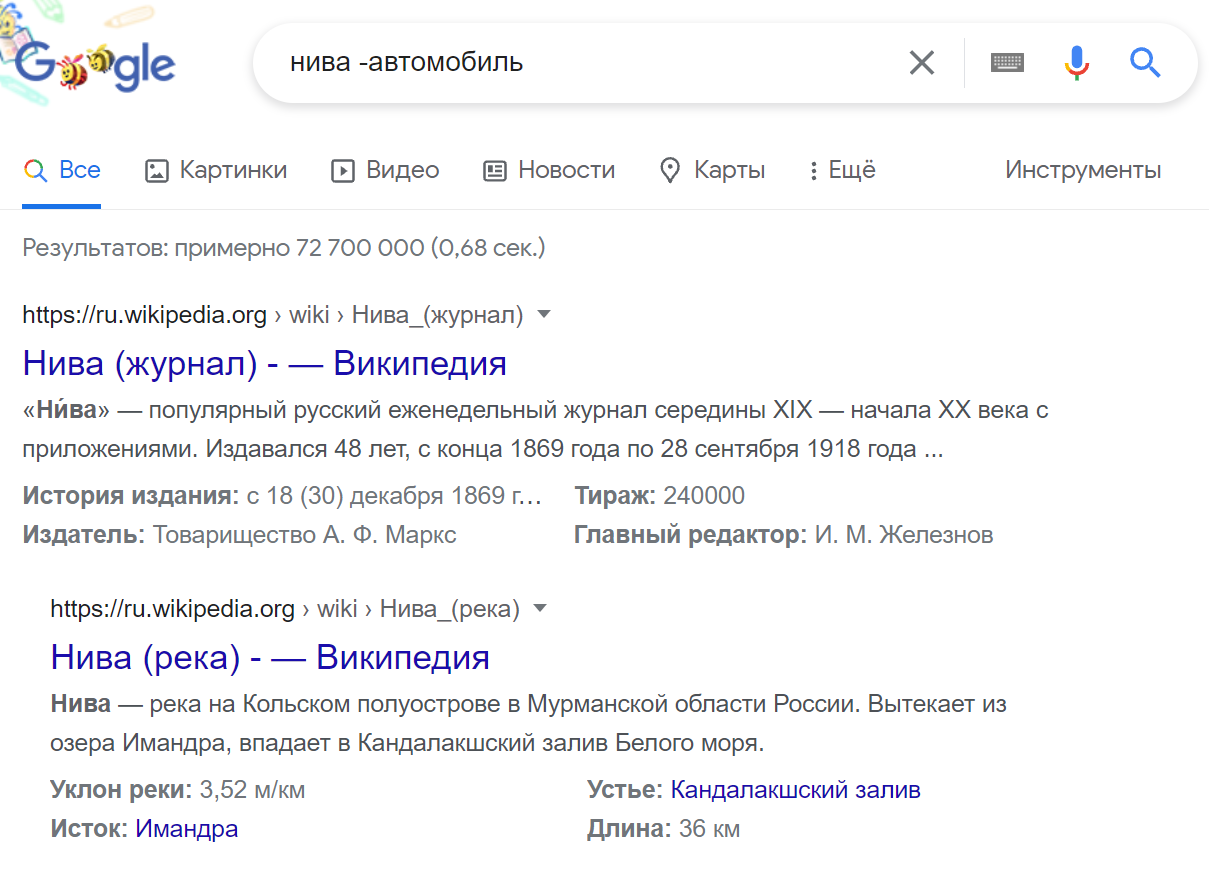Open the Видео results tab
The height and width of the screenshot is (881, 1209).
(385, 170)
